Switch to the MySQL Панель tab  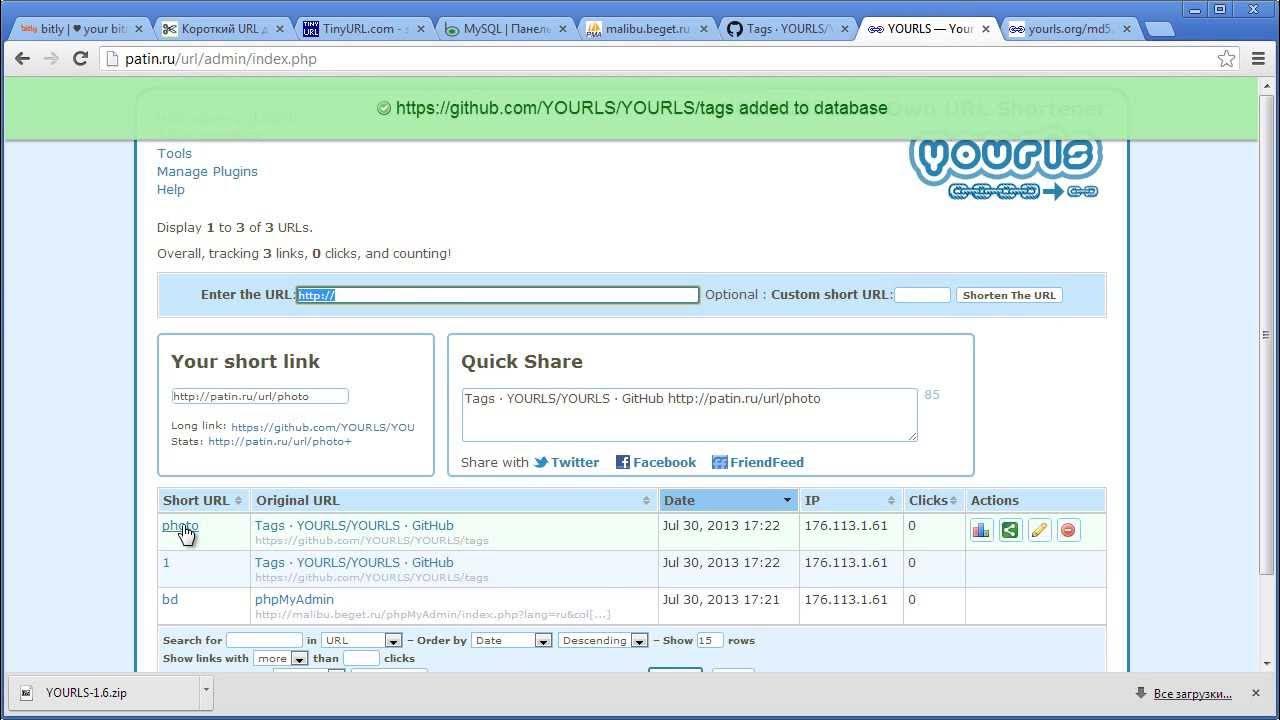coord(506,29)
